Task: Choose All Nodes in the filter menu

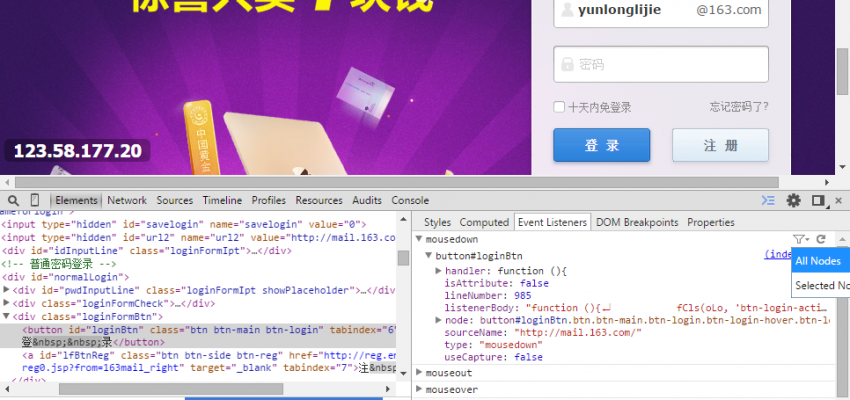Action: pyautogui.click(x=817, y=261)
